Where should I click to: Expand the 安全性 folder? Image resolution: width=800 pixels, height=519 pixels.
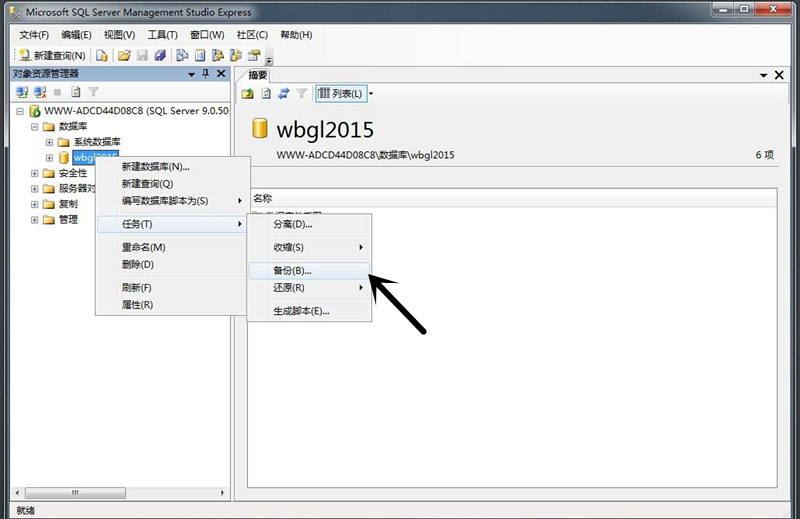[34, 174]
